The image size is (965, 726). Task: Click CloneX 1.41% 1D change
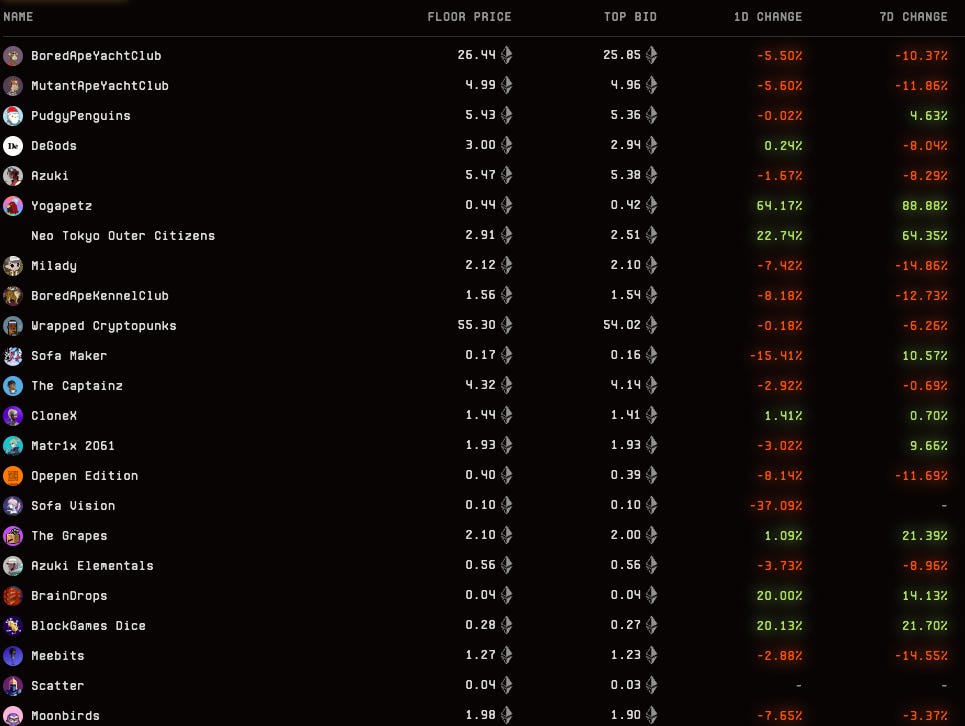[783, 416]
